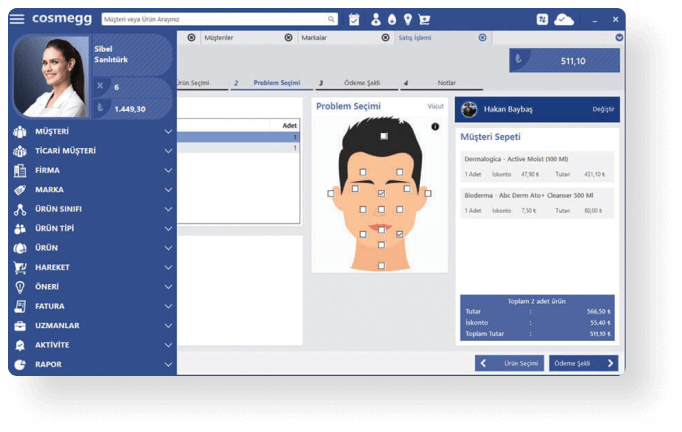Click the FİRMA building icon in sidebar
The height and width of the screenshot is (432, 682).
click(20, 171)
